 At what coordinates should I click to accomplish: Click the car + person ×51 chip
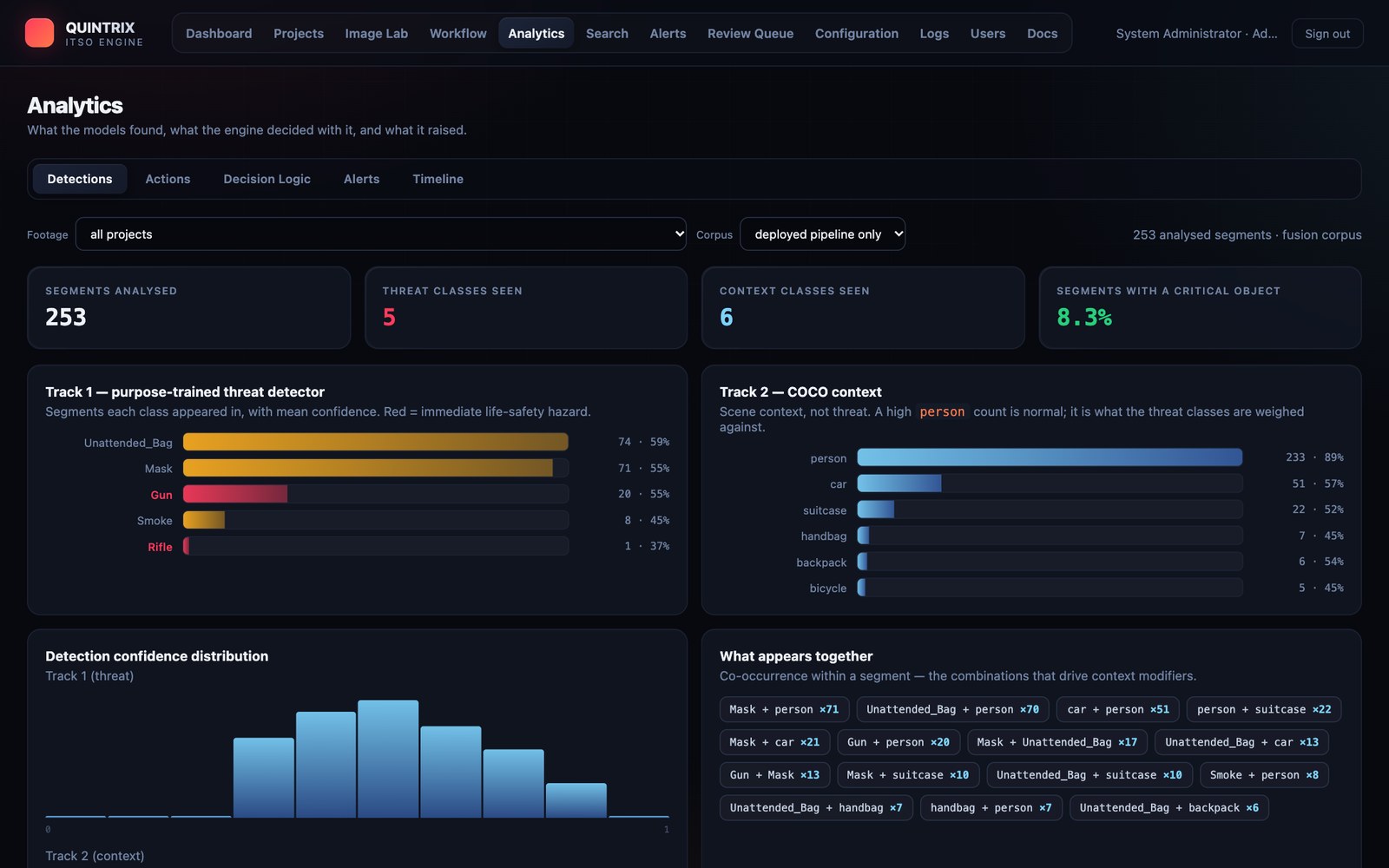(x=1118, y=709)
